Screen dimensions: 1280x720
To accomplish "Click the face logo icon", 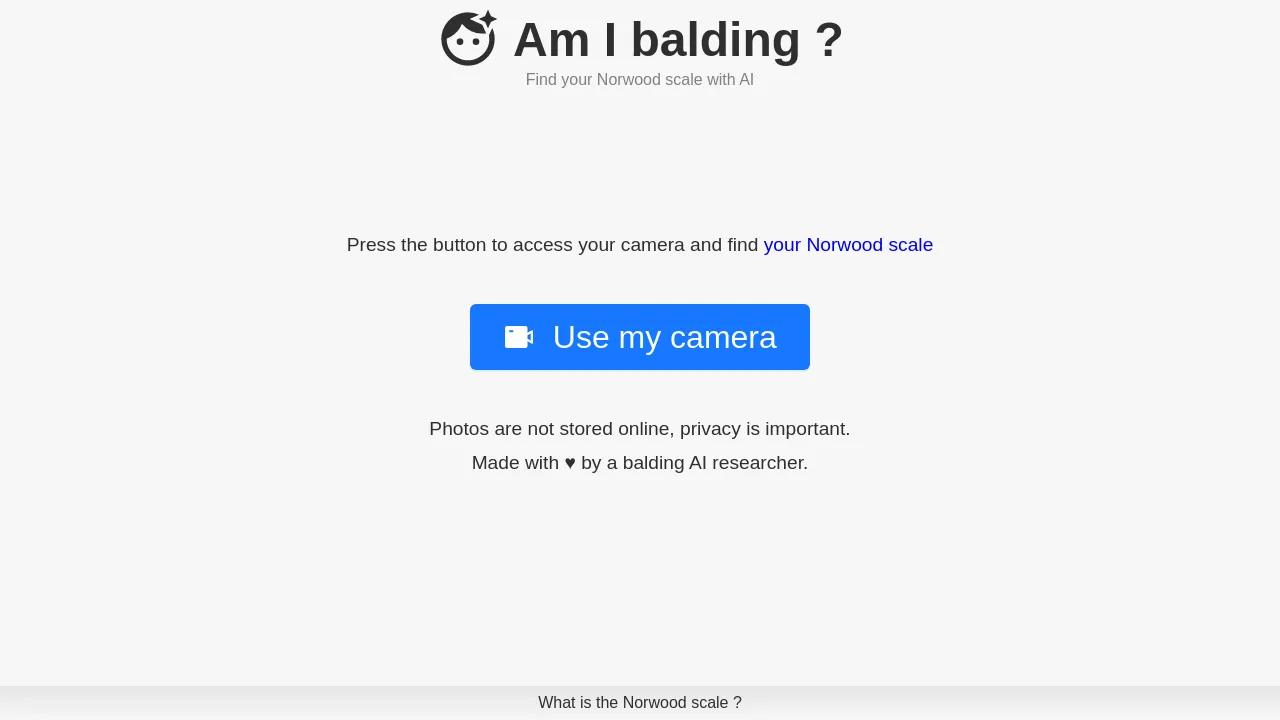I will [x=467, y=41].
